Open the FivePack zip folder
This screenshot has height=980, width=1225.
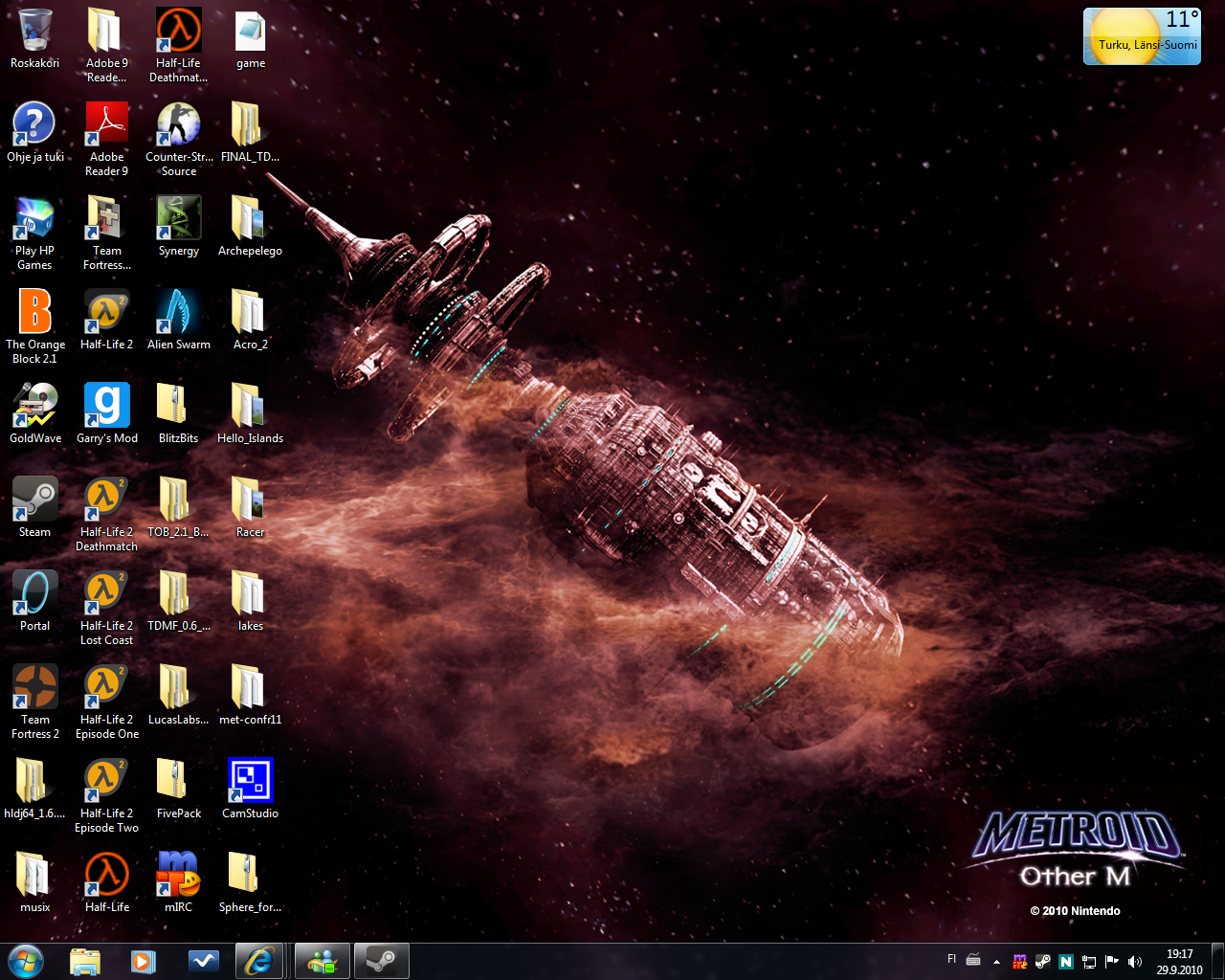tap(178, 789)
